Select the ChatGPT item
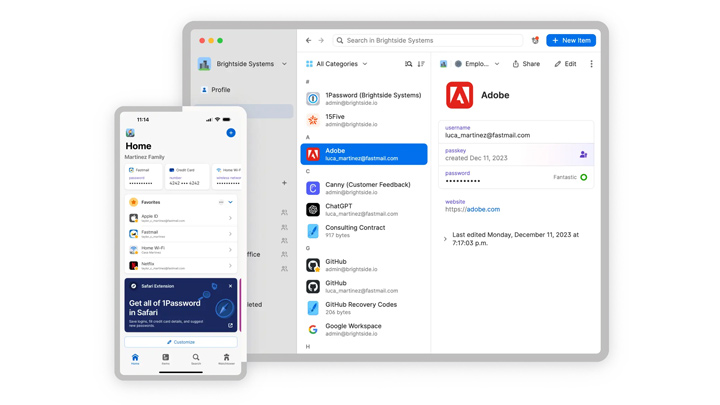720x405 pixels. pyautogui.click(x=364, y=210)
